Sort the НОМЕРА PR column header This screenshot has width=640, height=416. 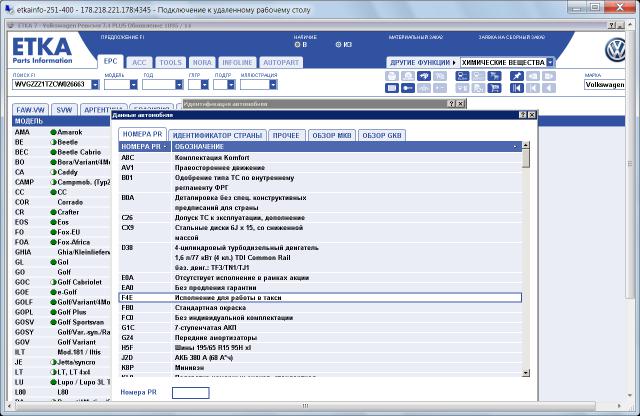(x=144, y=147)
